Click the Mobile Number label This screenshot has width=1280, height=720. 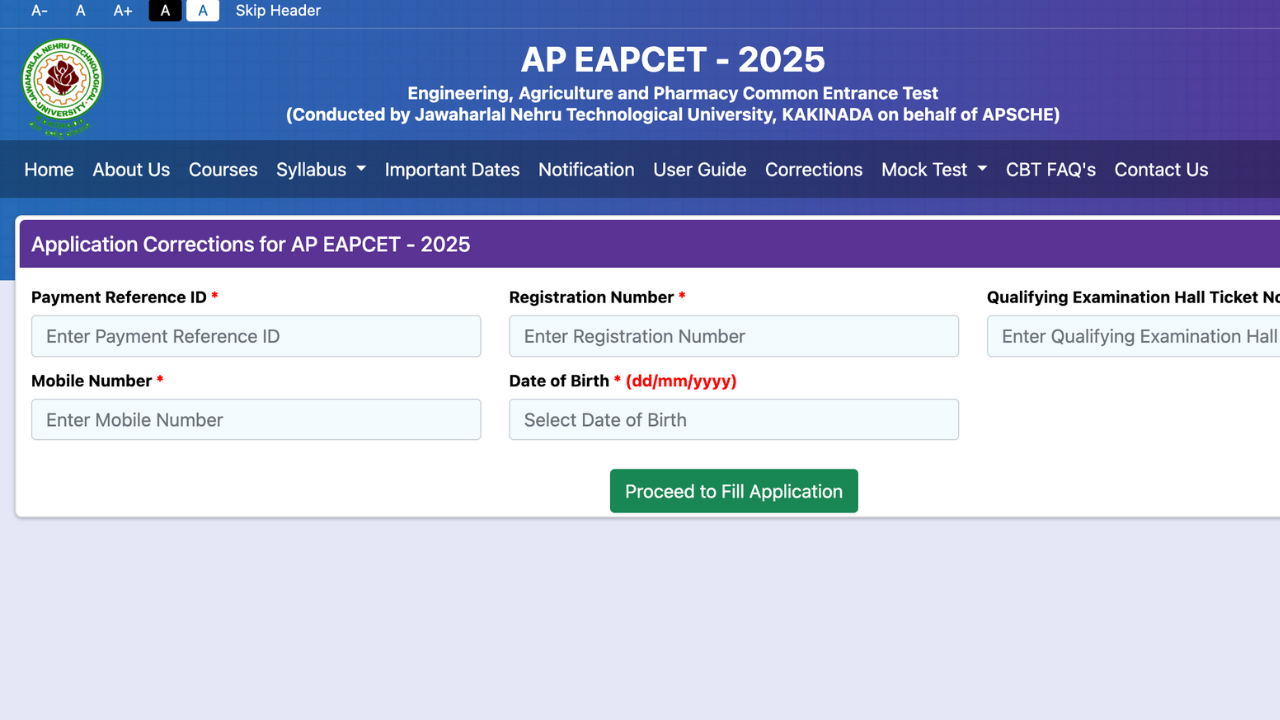pos(97,381)
